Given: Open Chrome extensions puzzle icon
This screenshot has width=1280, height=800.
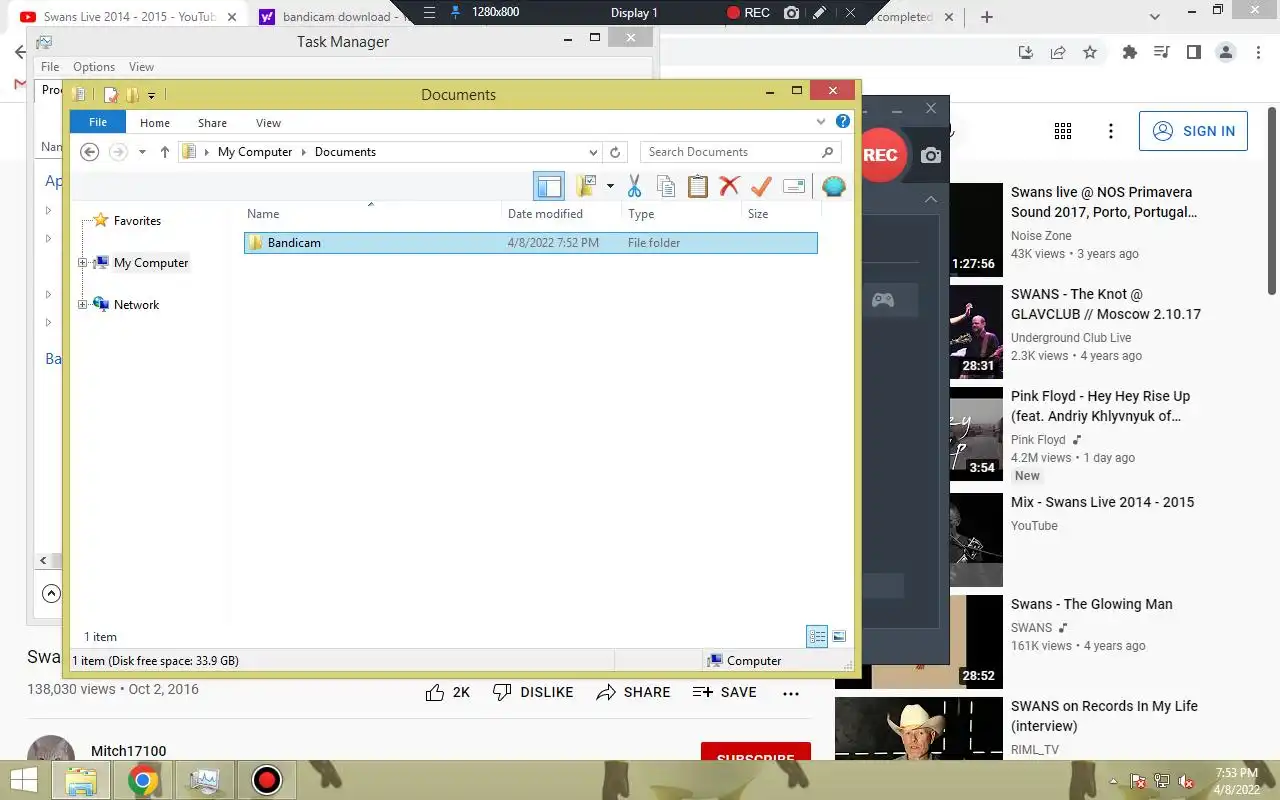Looking at the screenshot, I should coord(1130,52).
